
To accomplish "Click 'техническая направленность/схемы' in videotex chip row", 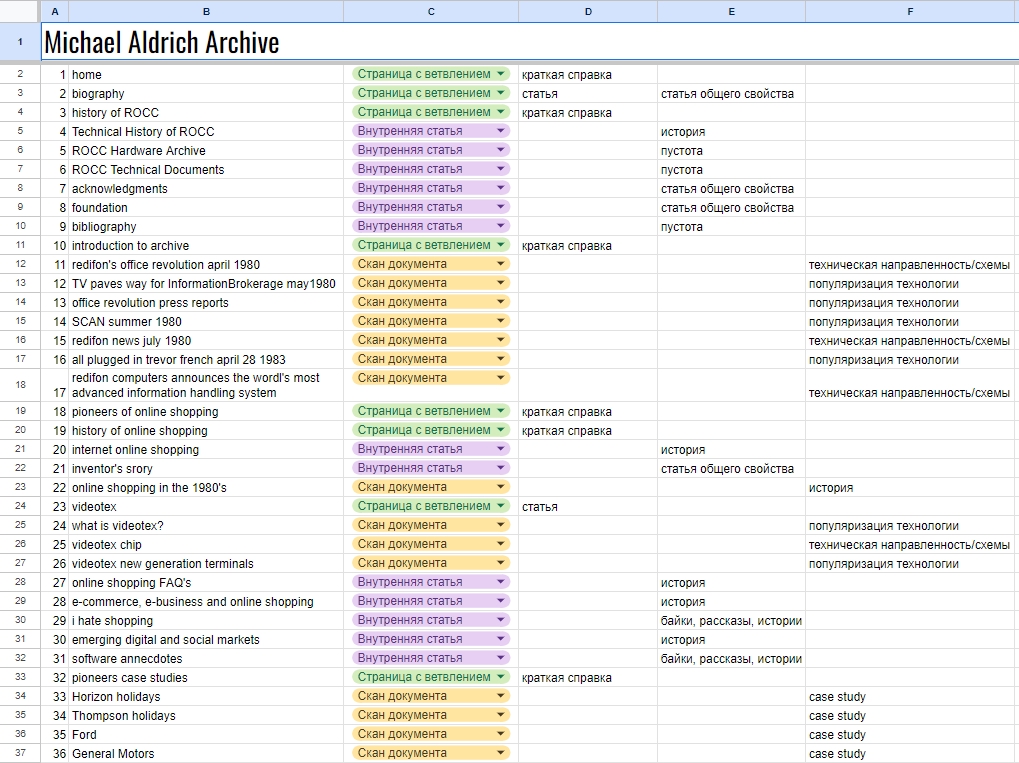I will tap(909, 545).
